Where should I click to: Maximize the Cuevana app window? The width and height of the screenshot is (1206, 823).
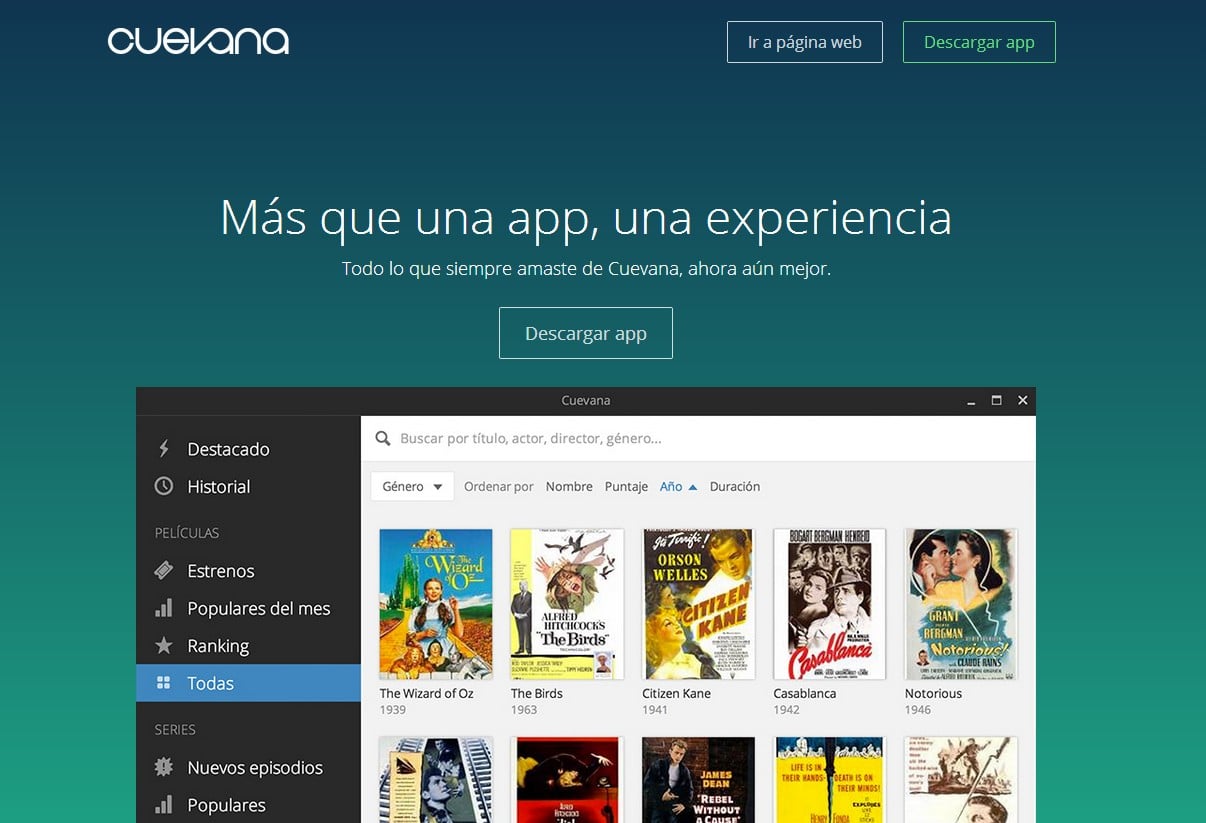996,400
